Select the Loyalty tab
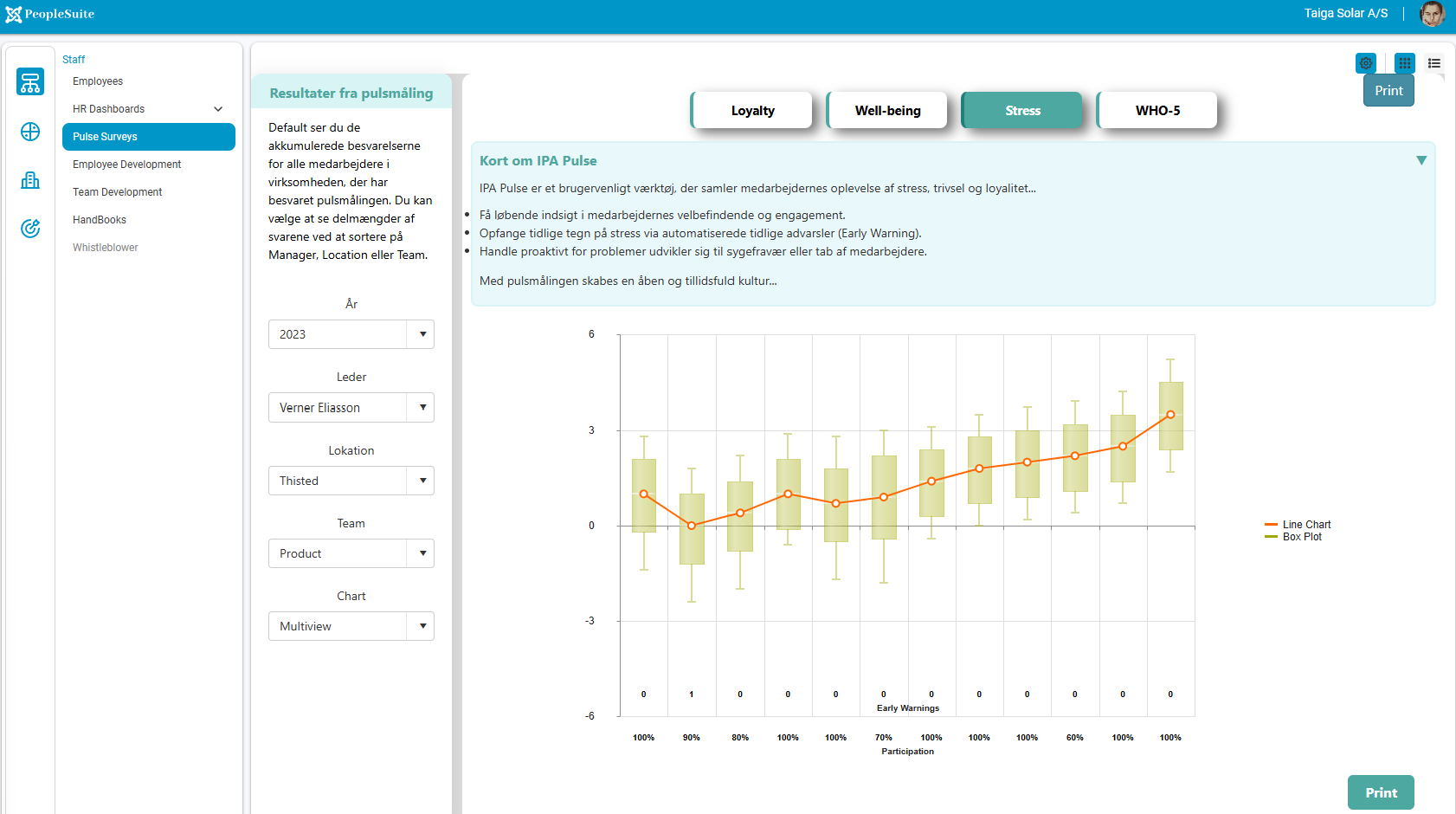The width and height of the screenshot is (1456, 814). coord(752,111)
